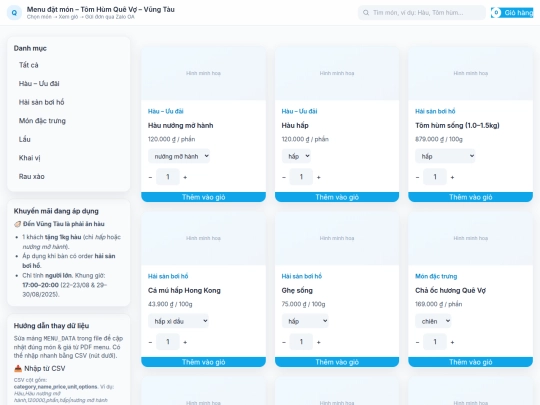Open cooking option dropdown for Hàu hấp
Screen dimensions: 540x405
click(x=297, y=156)
